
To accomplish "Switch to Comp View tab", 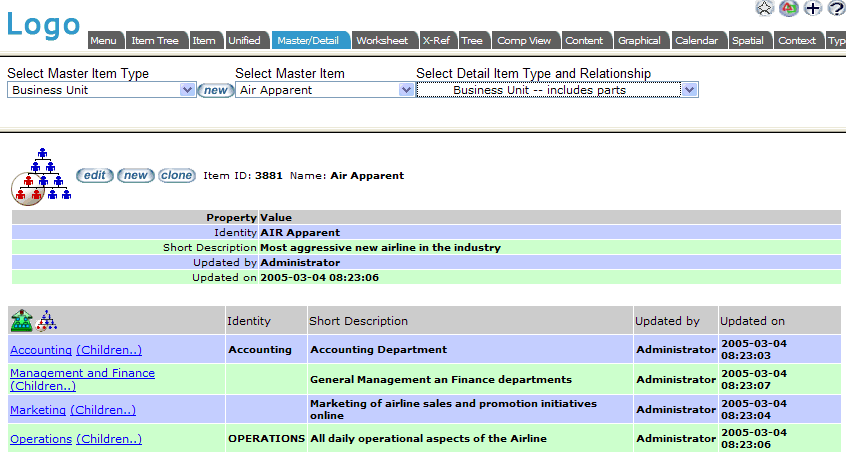I will pos(524,40).
